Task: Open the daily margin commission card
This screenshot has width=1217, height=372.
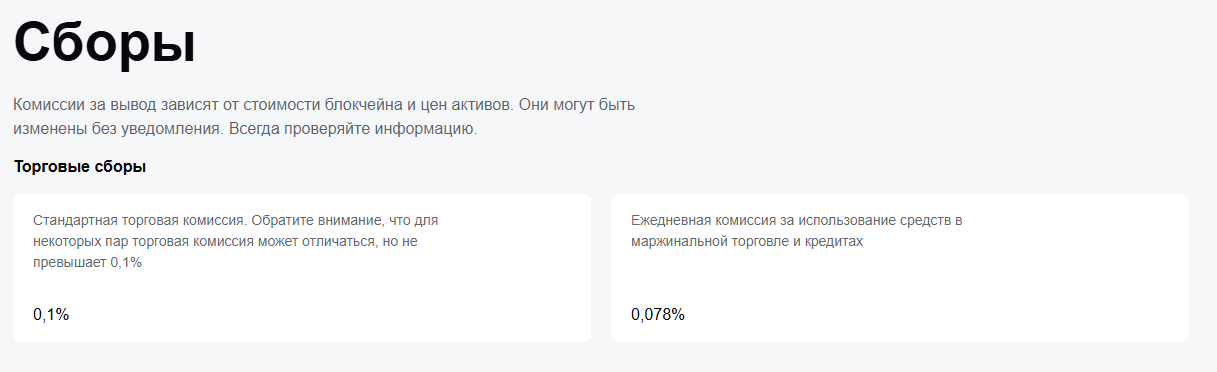Action: tap(900, 268)
